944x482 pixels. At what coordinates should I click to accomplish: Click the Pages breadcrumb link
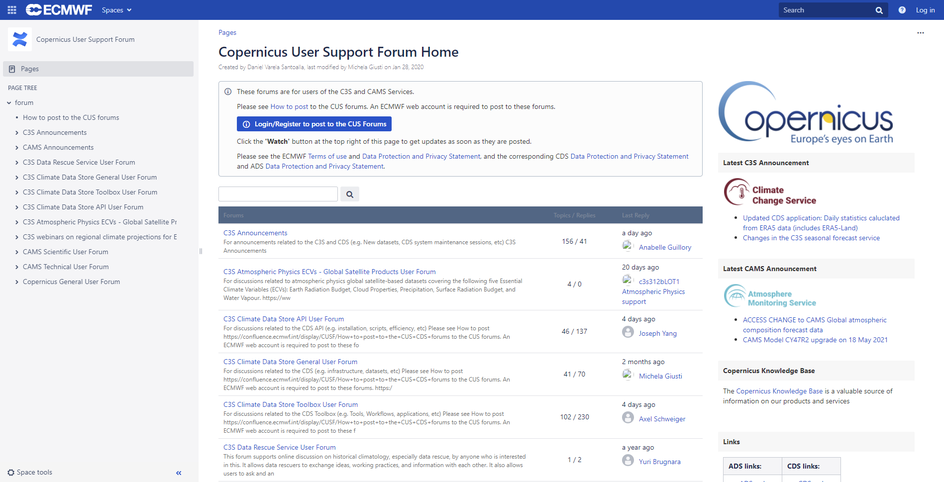pos(228,33)
